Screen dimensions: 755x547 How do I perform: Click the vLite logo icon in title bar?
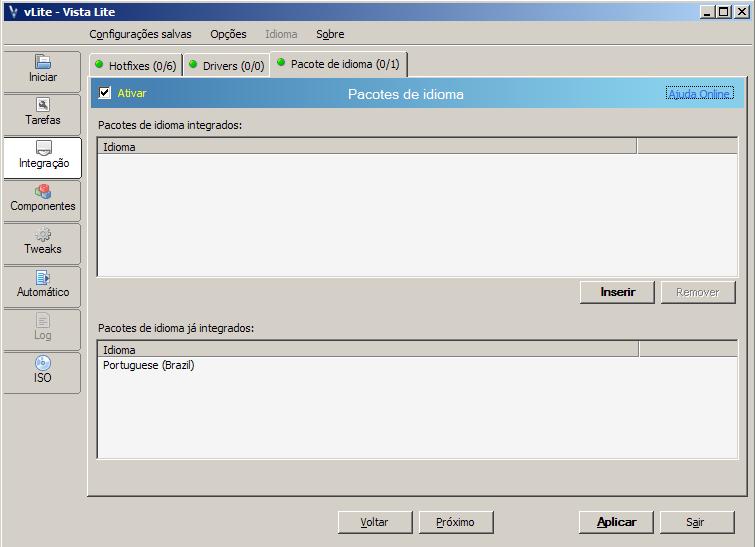click(13, 12)
